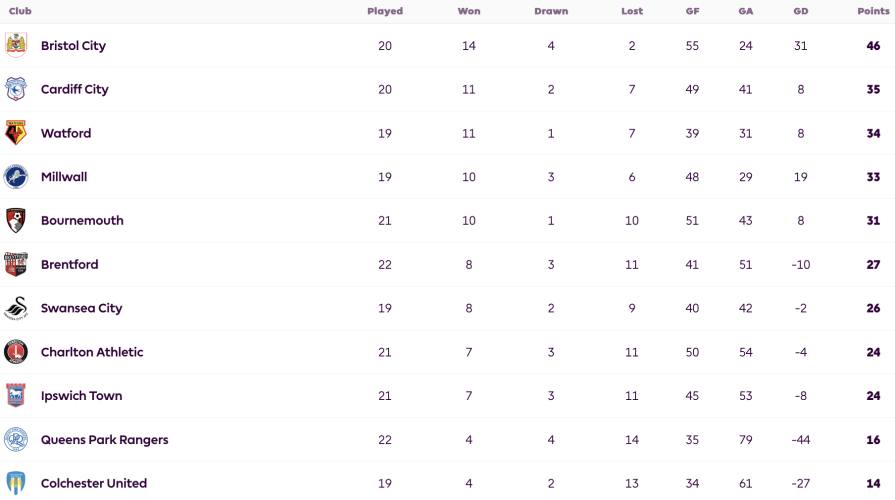895x500 pixels.
Task: Click the GD column header
Action: click(801, 11)
